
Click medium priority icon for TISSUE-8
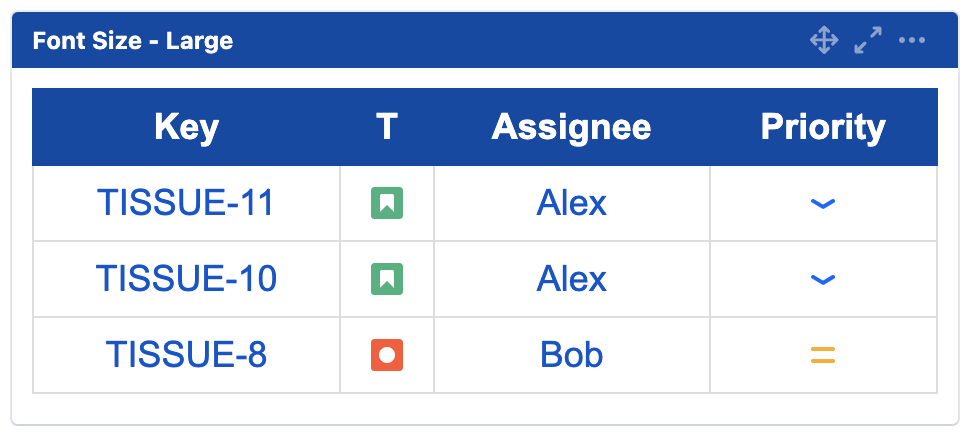pos(823,355)
